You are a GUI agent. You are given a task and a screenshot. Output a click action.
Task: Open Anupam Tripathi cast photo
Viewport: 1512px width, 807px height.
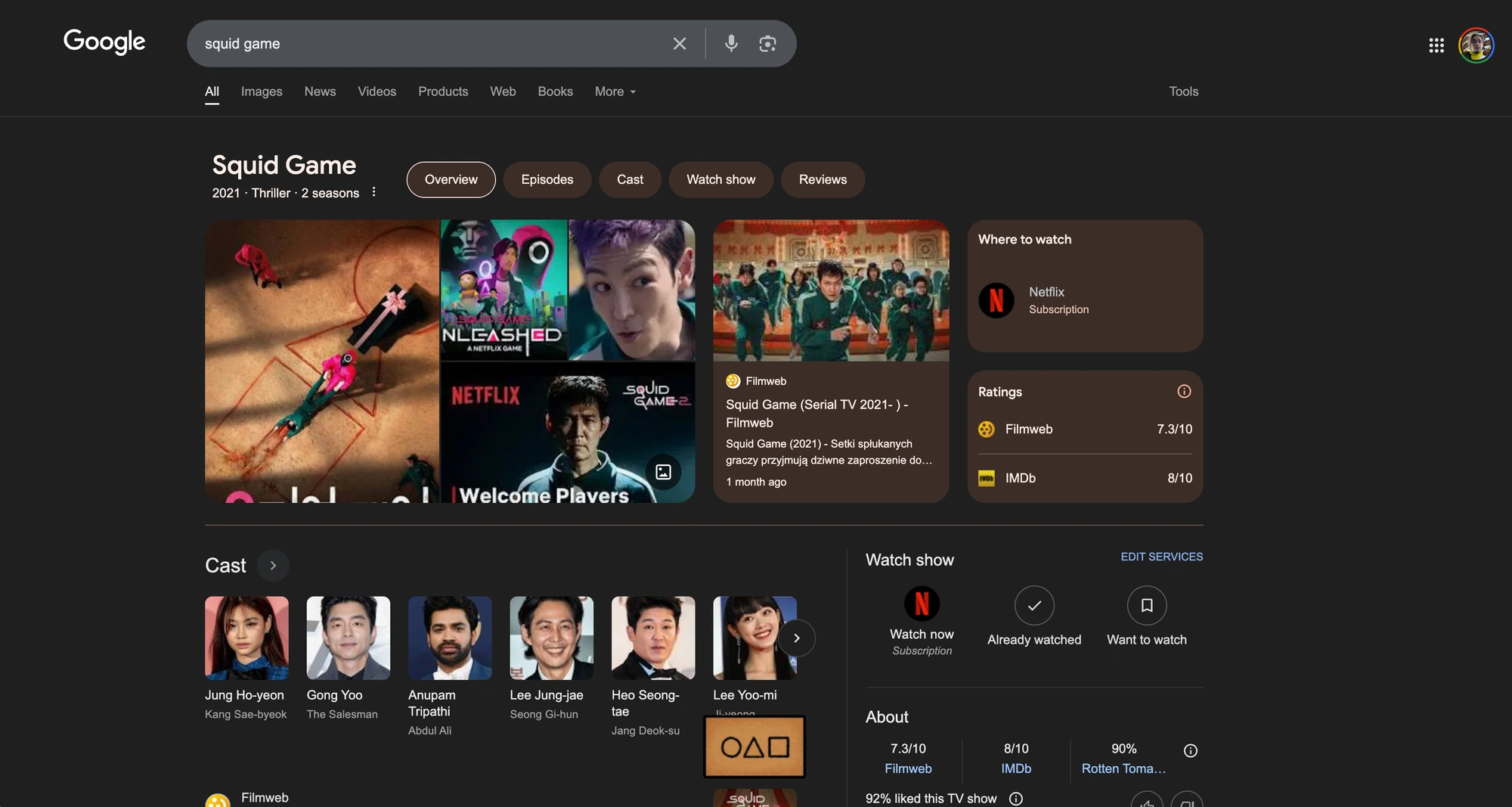click(450, 638)
